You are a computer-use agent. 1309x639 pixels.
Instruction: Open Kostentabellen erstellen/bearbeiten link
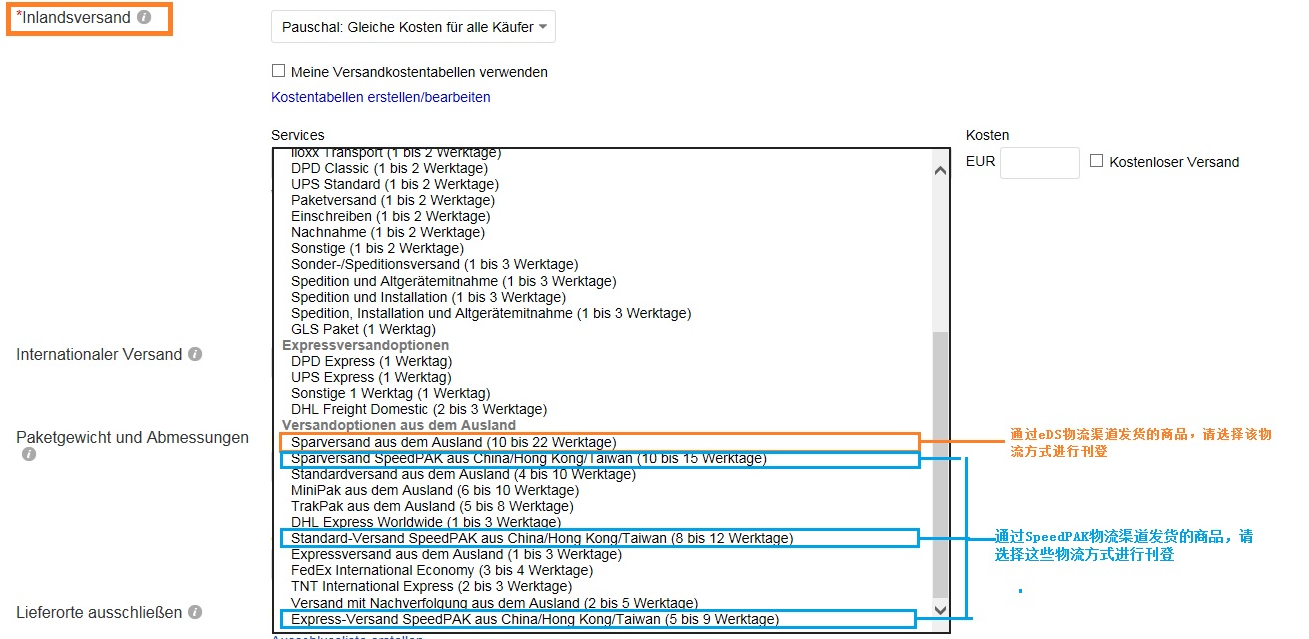(380, 97)
